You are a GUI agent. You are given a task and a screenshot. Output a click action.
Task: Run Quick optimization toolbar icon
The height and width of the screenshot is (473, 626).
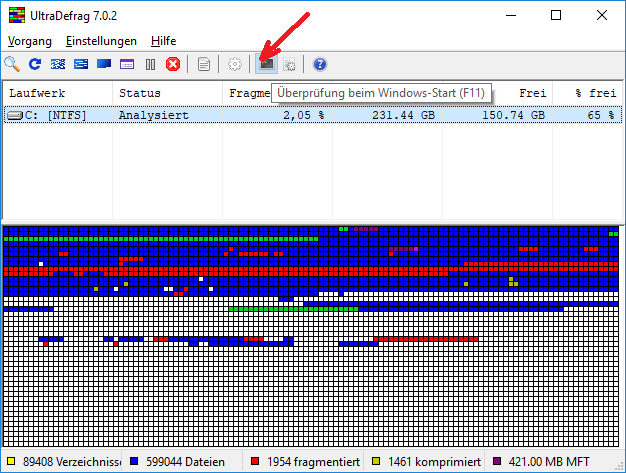point(81,64)
